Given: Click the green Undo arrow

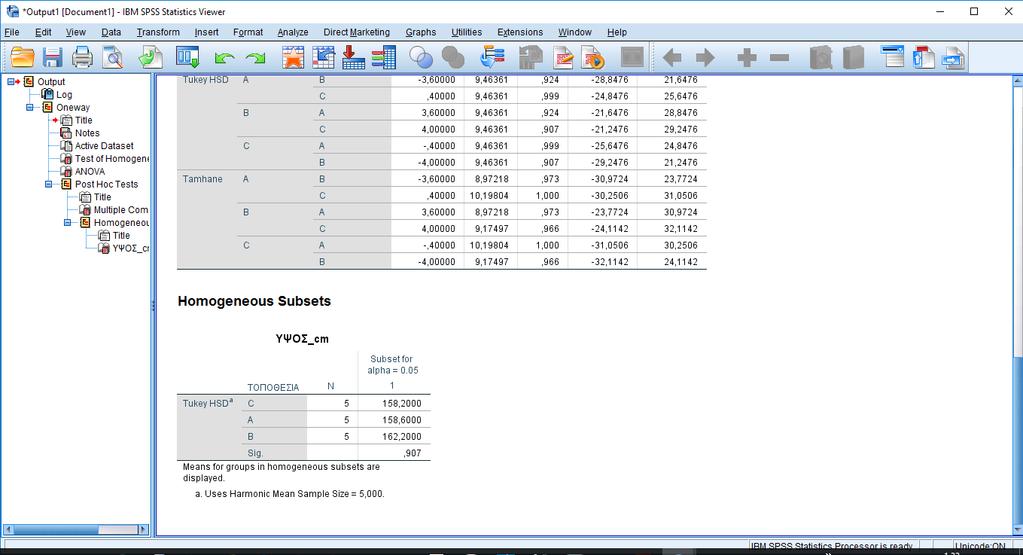Looking at the screenshot, I should [224, 58].
